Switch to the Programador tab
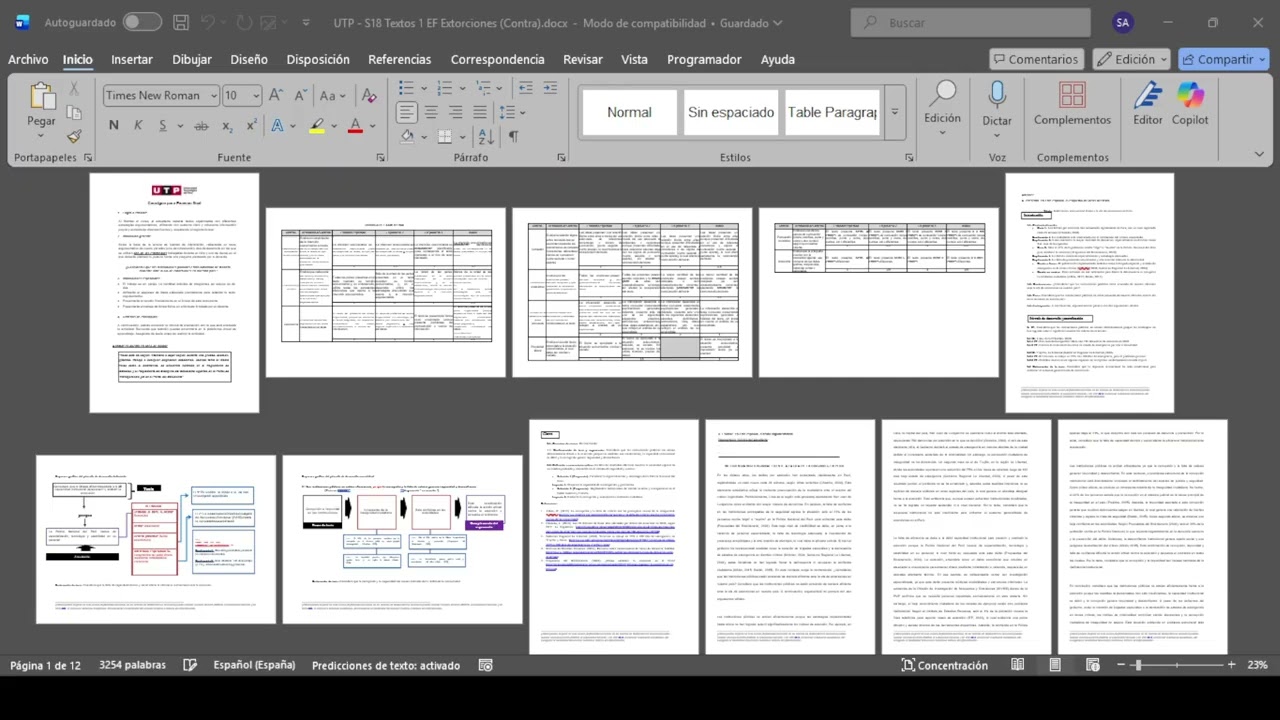The image size is (1280, 720). tap(704, 59)
